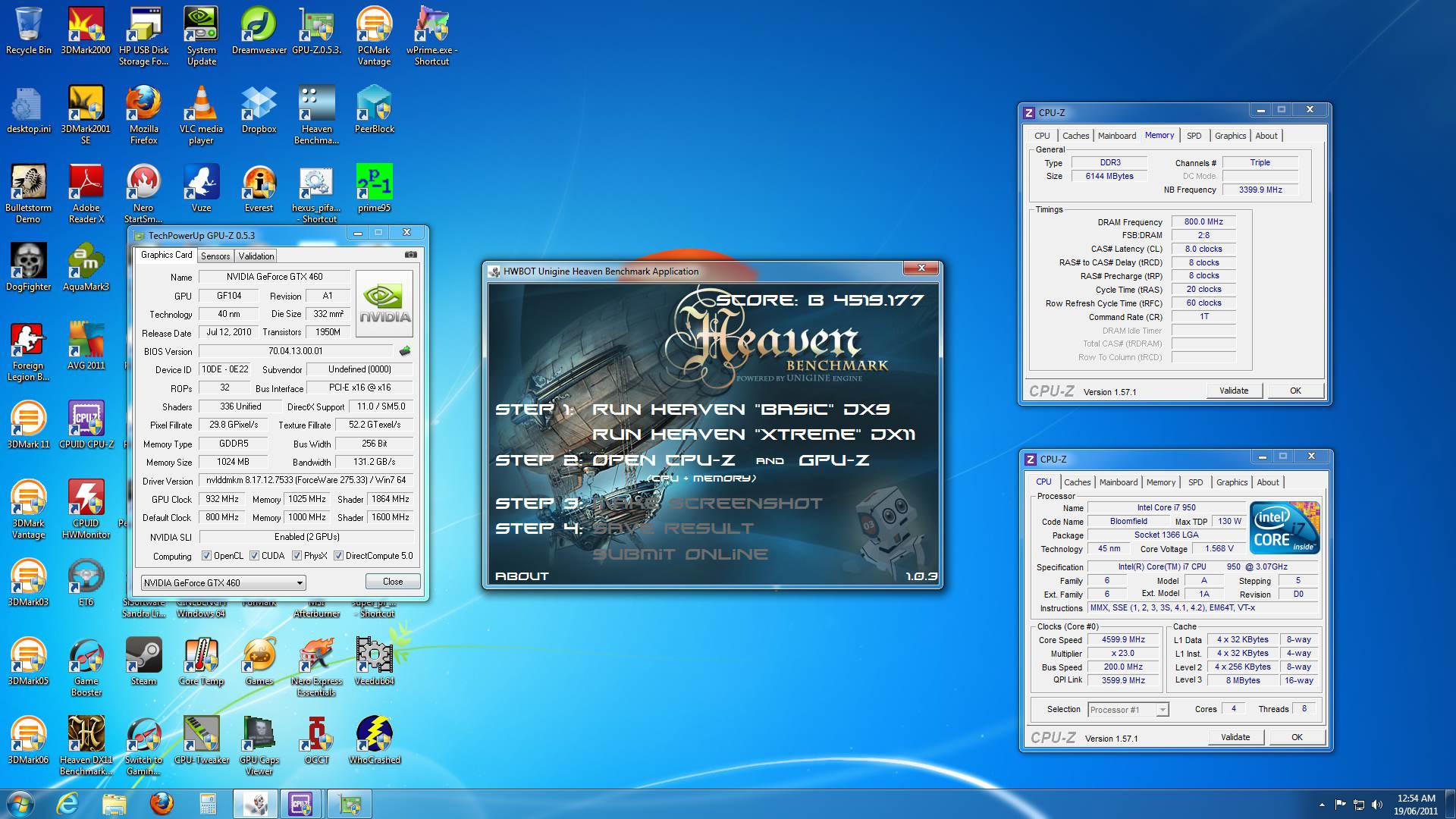Open wPrime.exe shortcut on desktop
This screenshot has width=1456, height=819.
tap(431, 36)
